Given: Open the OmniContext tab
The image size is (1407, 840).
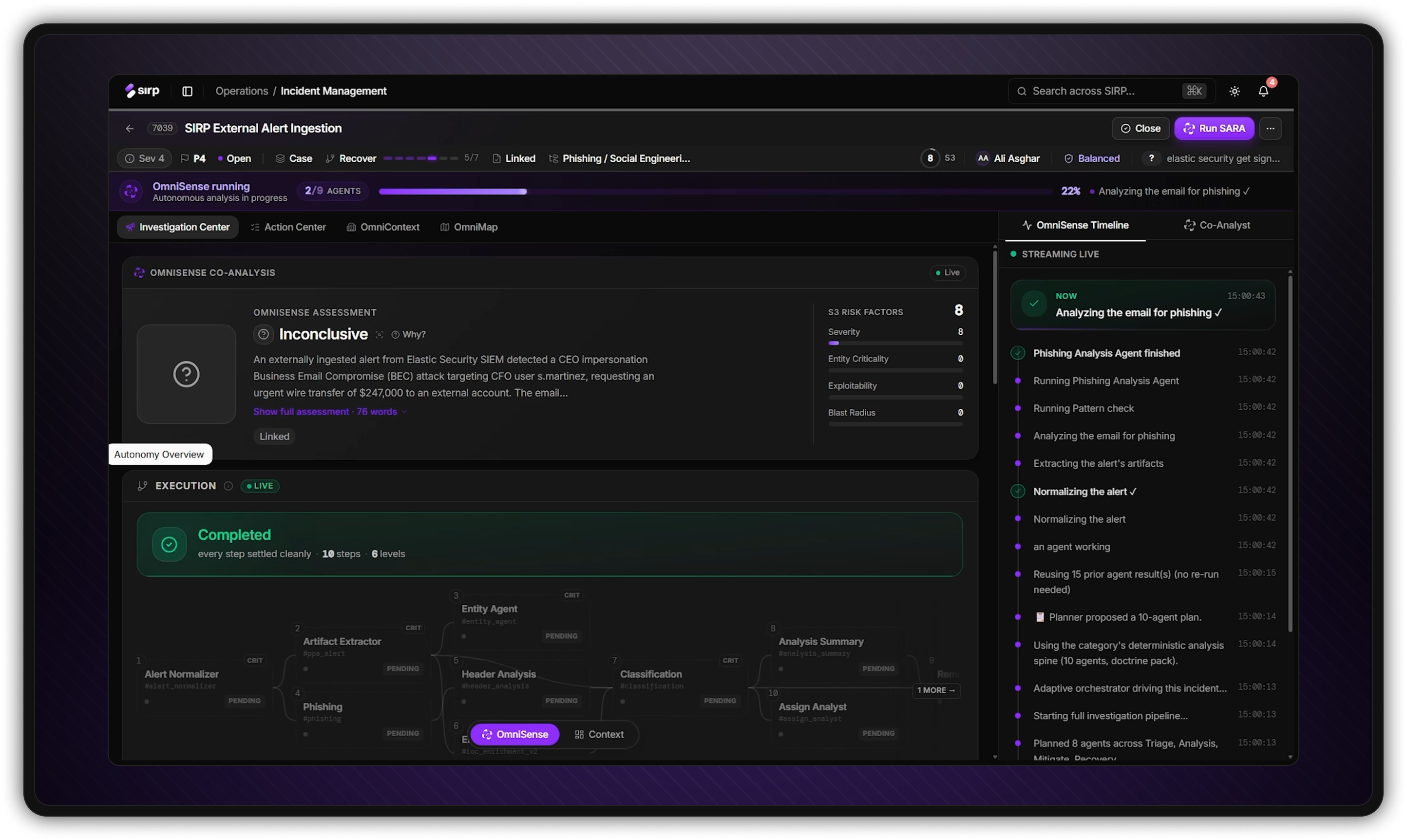Looking at the screenshot, I should point(383,227).
